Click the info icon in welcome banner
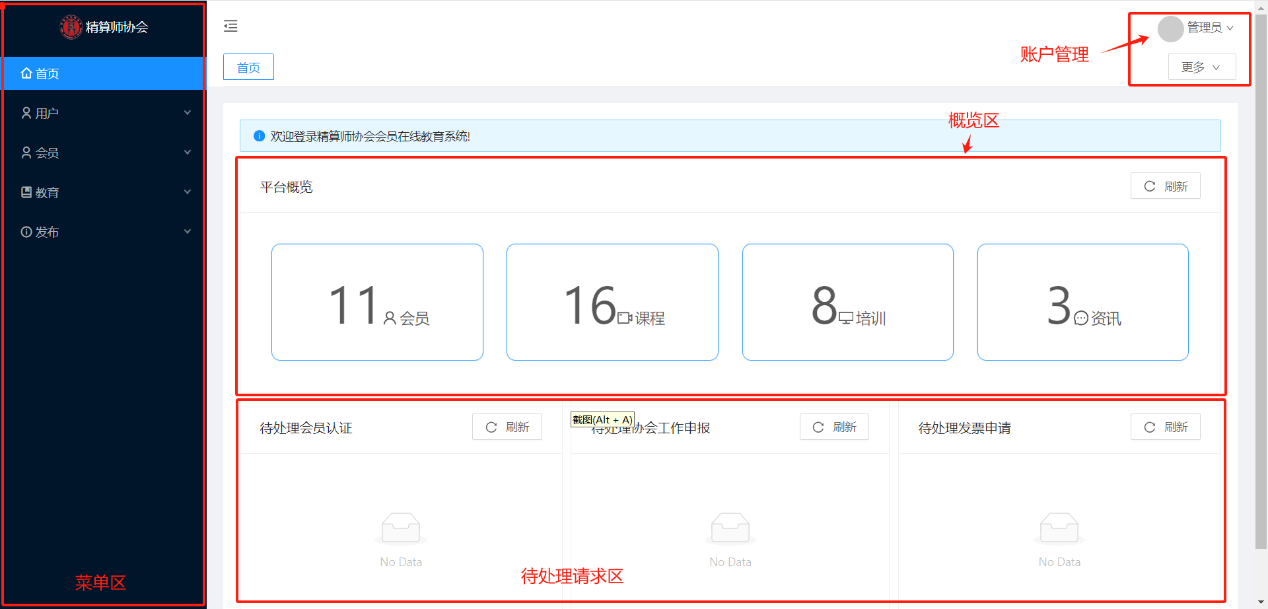The image size is (1268, 609). click(259, 135)
